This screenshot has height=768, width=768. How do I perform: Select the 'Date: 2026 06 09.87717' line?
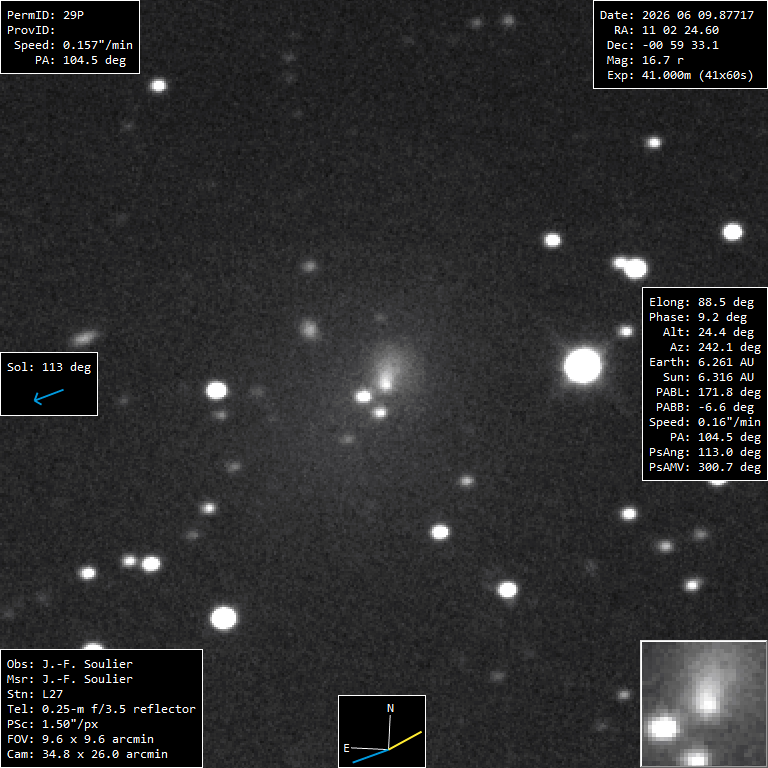(x=676, y=15)
